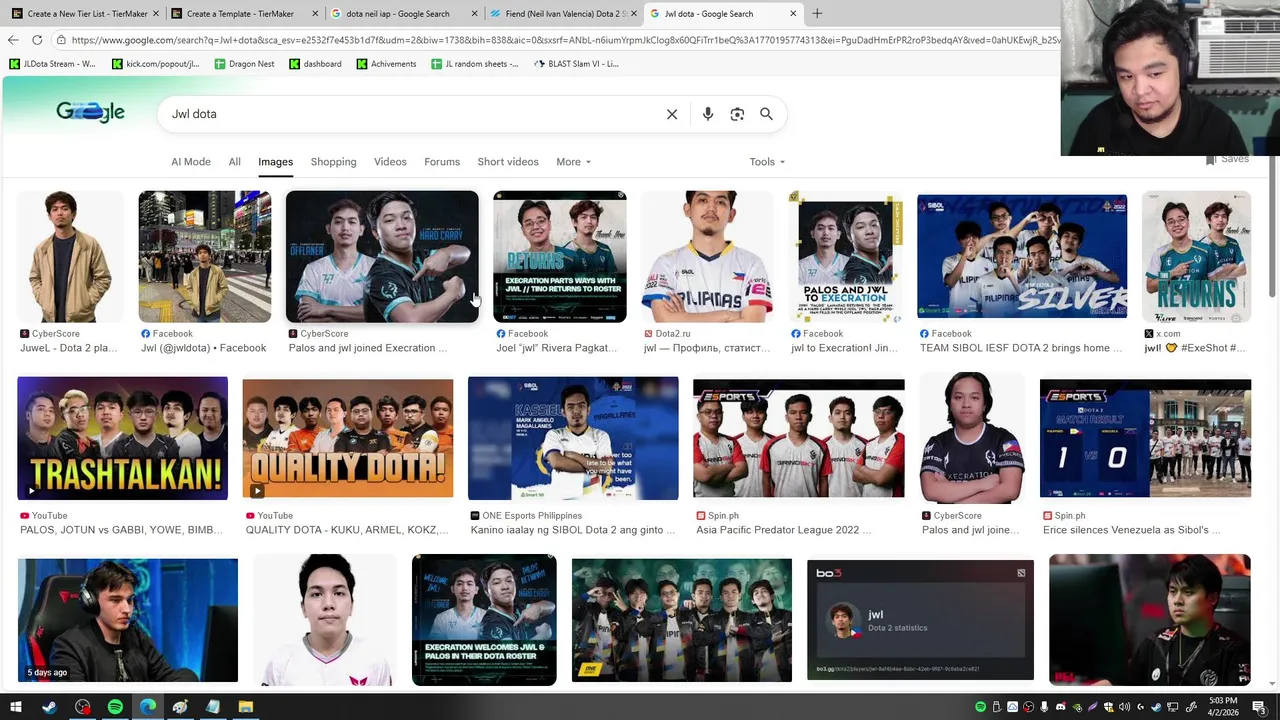
Task: Close the Jwl dota Google Search tab
Action: coord(793,14)
